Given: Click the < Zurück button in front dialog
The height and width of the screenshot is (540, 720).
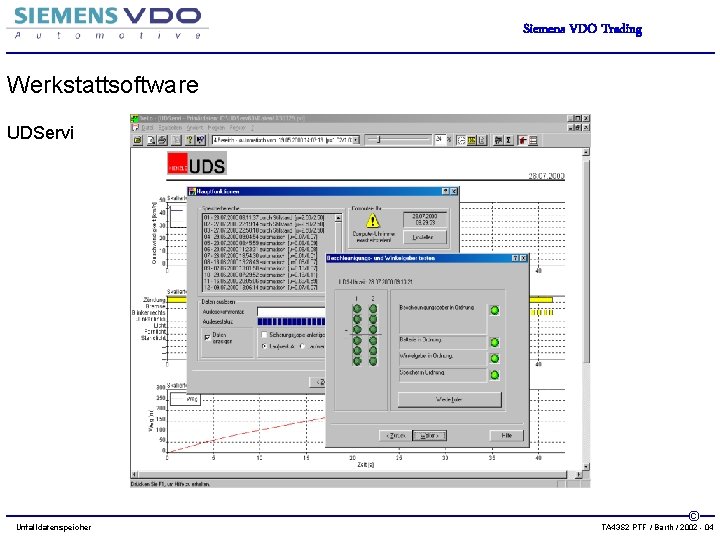Looking at the screenshot, I should coord(395,435).
